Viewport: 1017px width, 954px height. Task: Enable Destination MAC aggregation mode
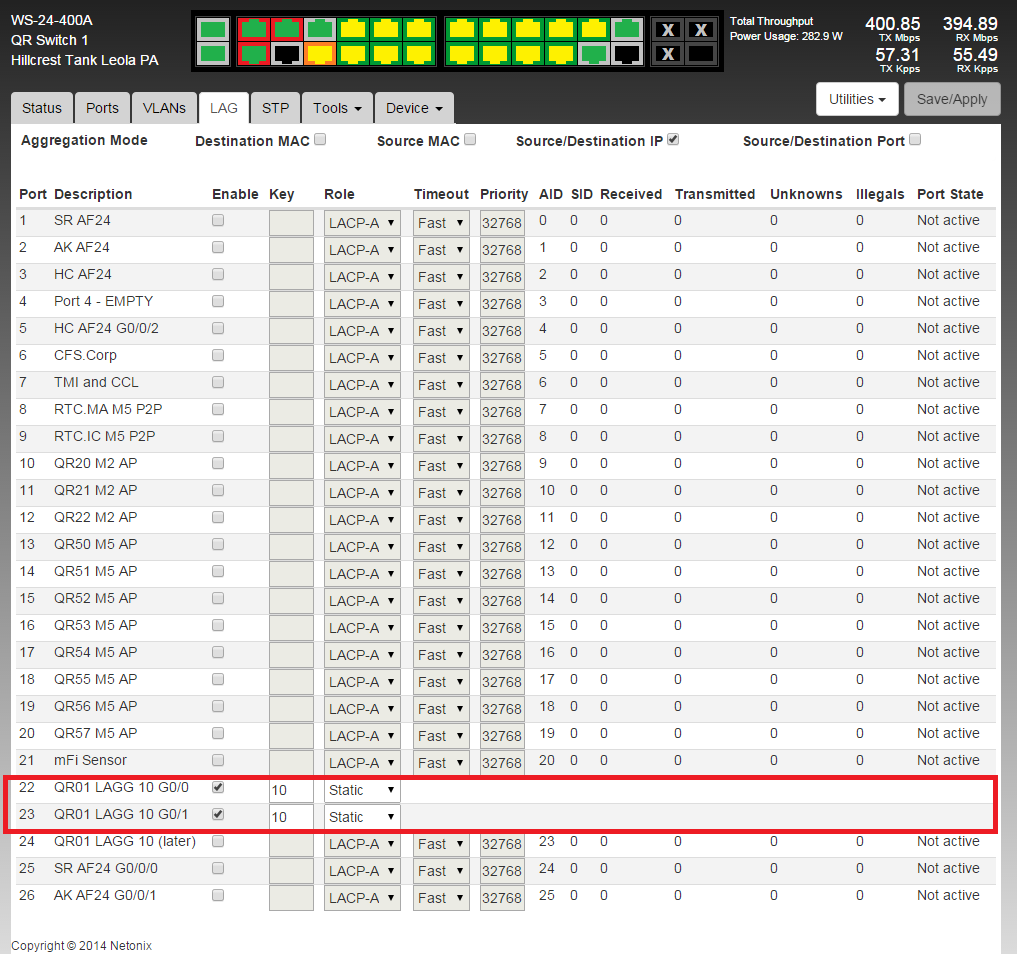320,140
